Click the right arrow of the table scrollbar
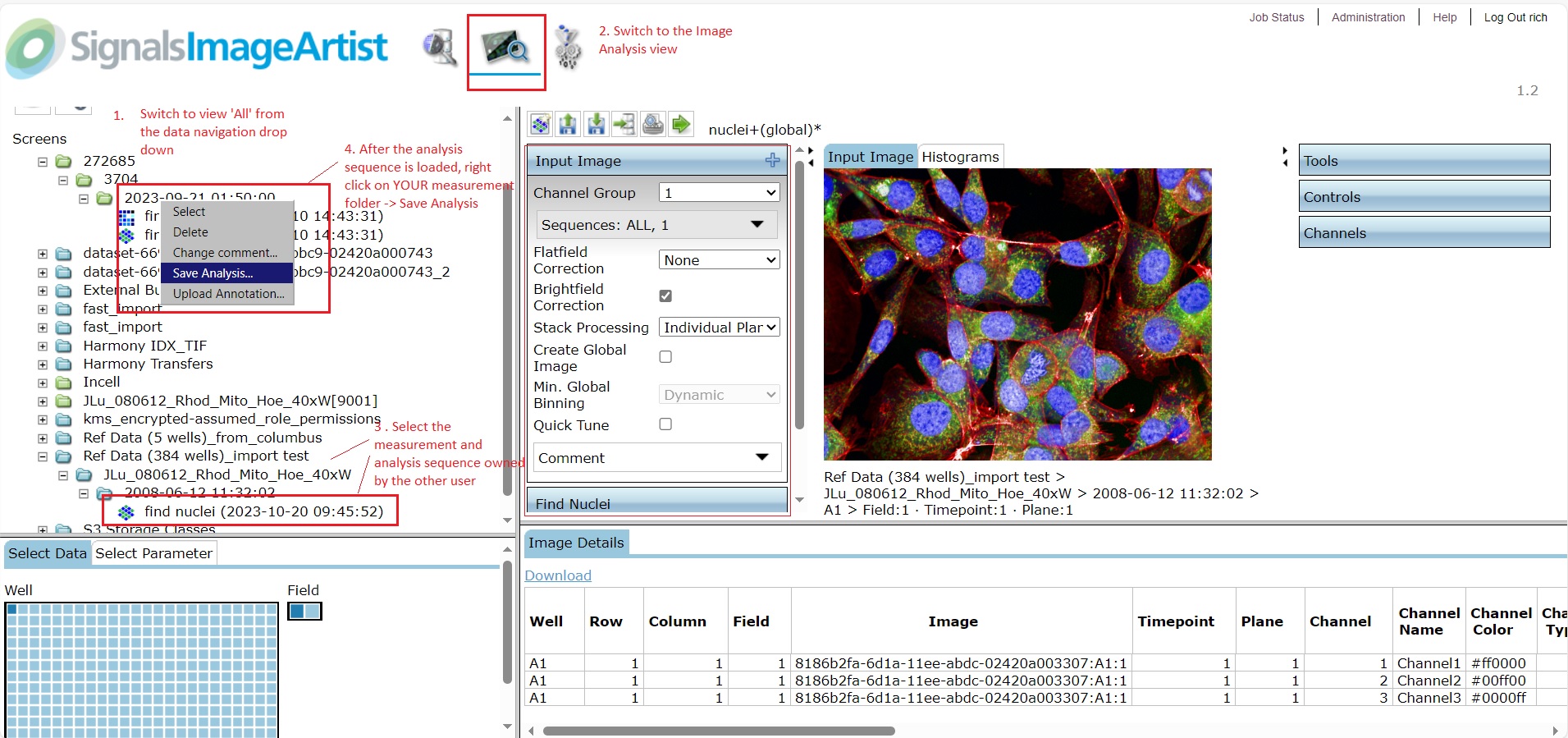This screenshot has height=738, width=1568. point(1555,731)
